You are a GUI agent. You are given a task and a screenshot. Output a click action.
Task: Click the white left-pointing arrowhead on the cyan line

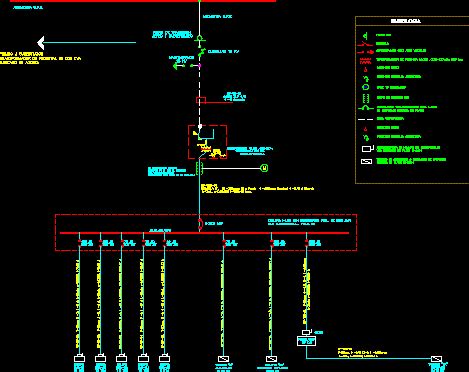click(x=41, y=43)
